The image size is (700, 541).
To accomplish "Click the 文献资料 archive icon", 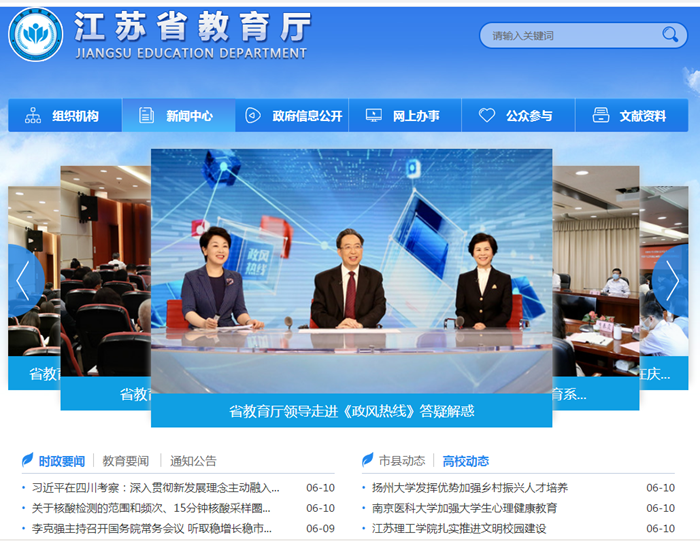I will 600,116.
